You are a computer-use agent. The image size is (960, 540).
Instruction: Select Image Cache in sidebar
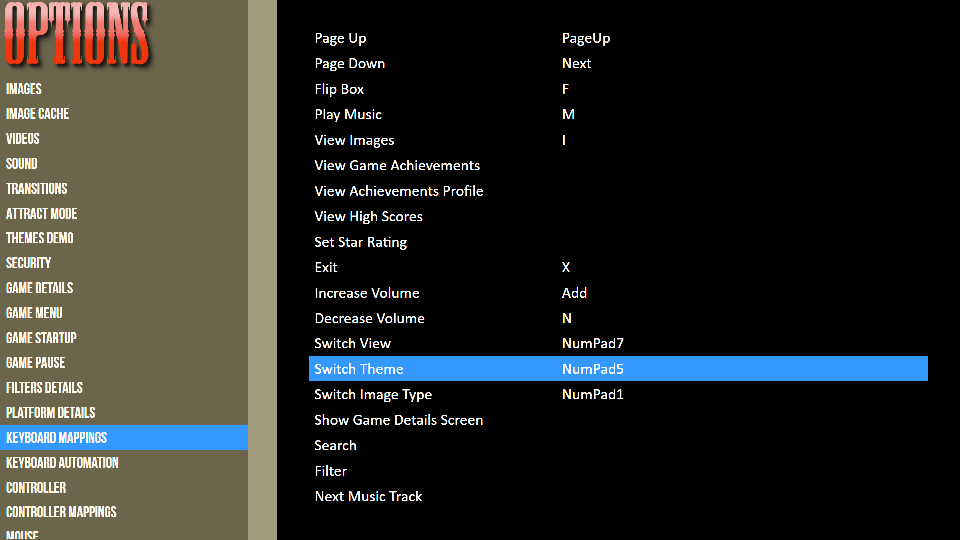(x=37, y=114)
